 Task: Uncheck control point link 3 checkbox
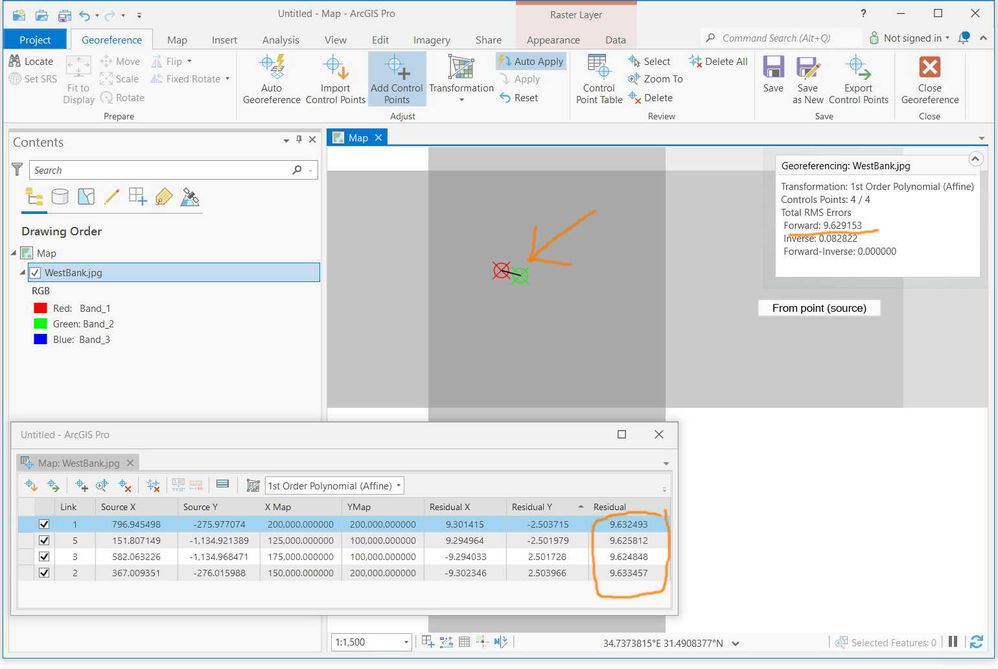(x=44, y=556)
